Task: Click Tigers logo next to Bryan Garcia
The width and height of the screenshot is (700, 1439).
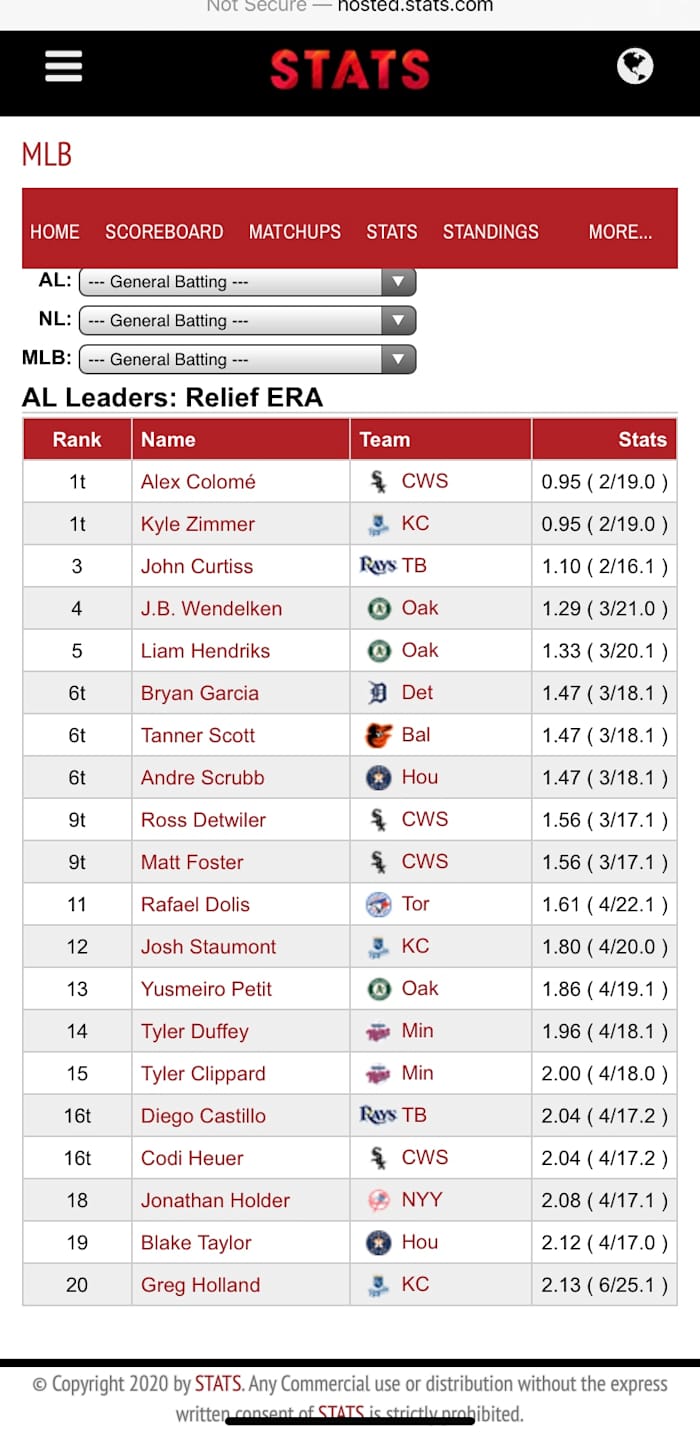Action: [x=379, y=693]
